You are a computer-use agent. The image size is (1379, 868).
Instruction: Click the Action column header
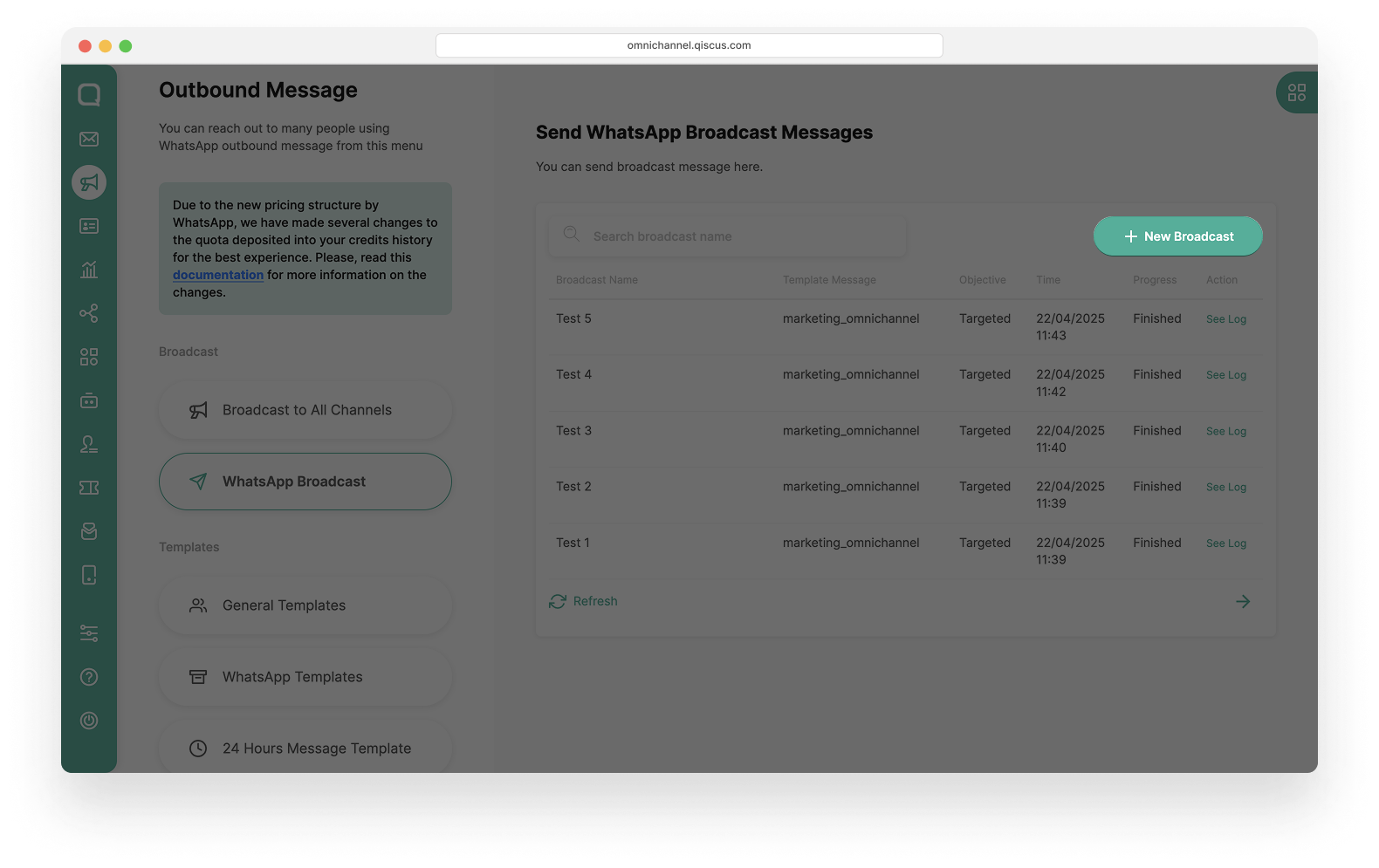(x=1222, y=280)
